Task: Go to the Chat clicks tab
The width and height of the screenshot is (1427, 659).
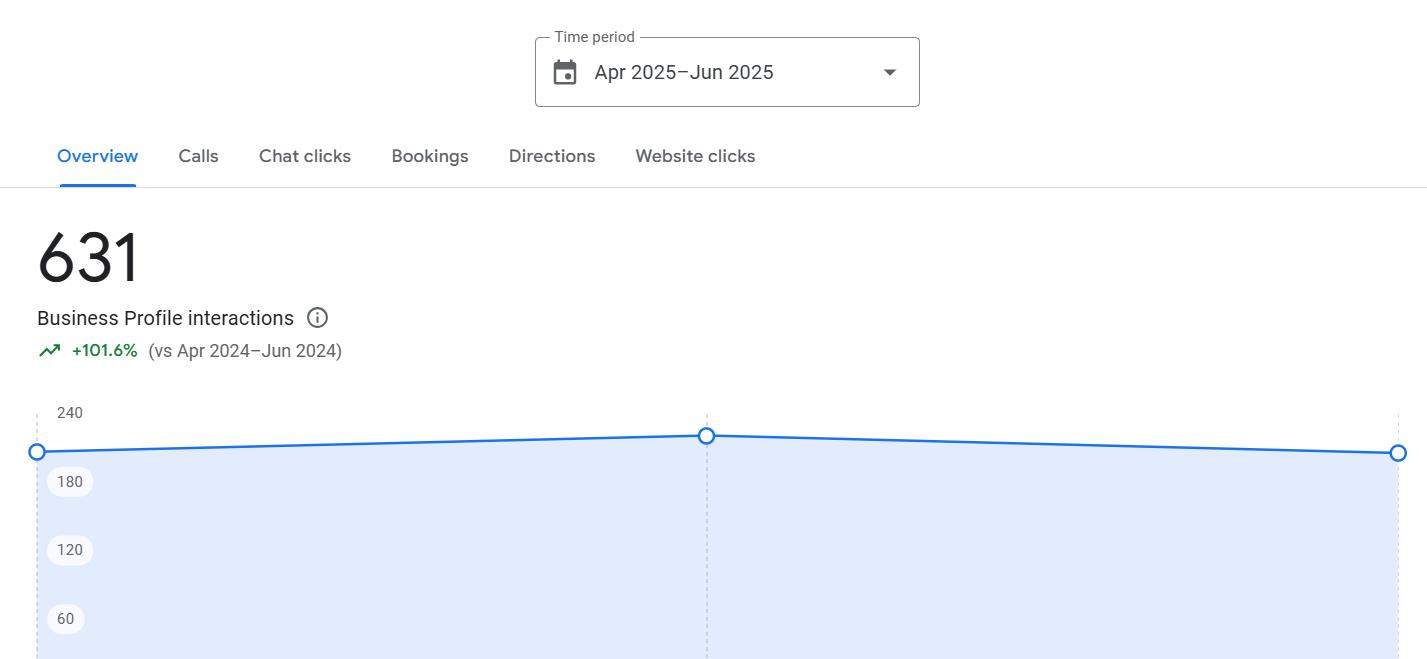Action: (x=305, y=156)
